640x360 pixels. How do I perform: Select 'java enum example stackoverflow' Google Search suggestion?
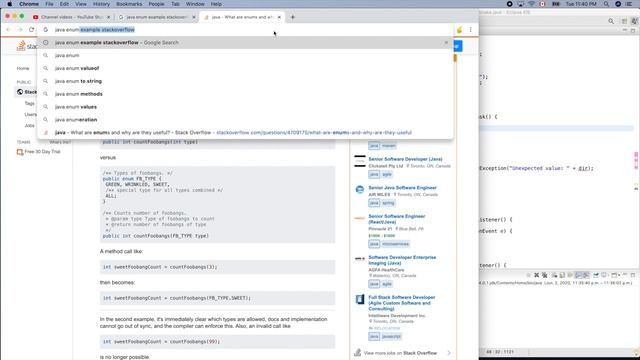tap(245, 42)
